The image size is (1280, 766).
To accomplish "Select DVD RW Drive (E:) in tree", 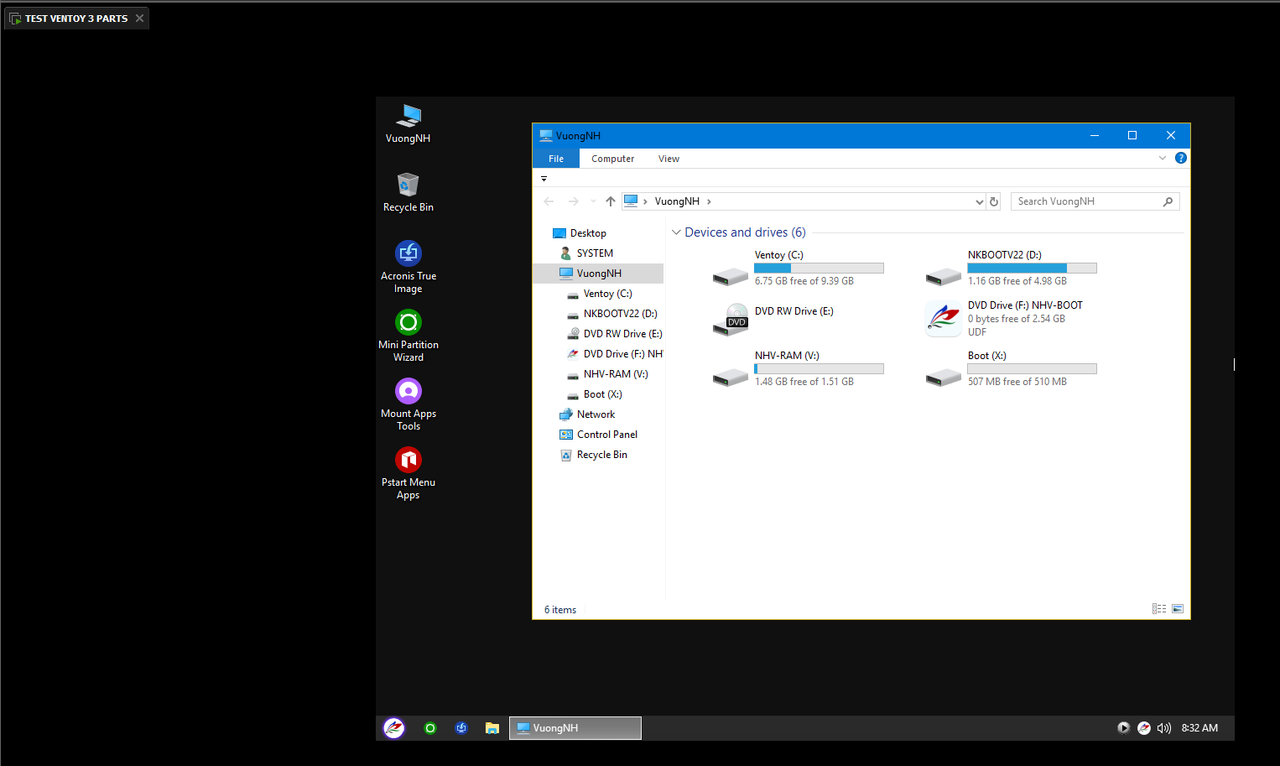I will point(614,334).
